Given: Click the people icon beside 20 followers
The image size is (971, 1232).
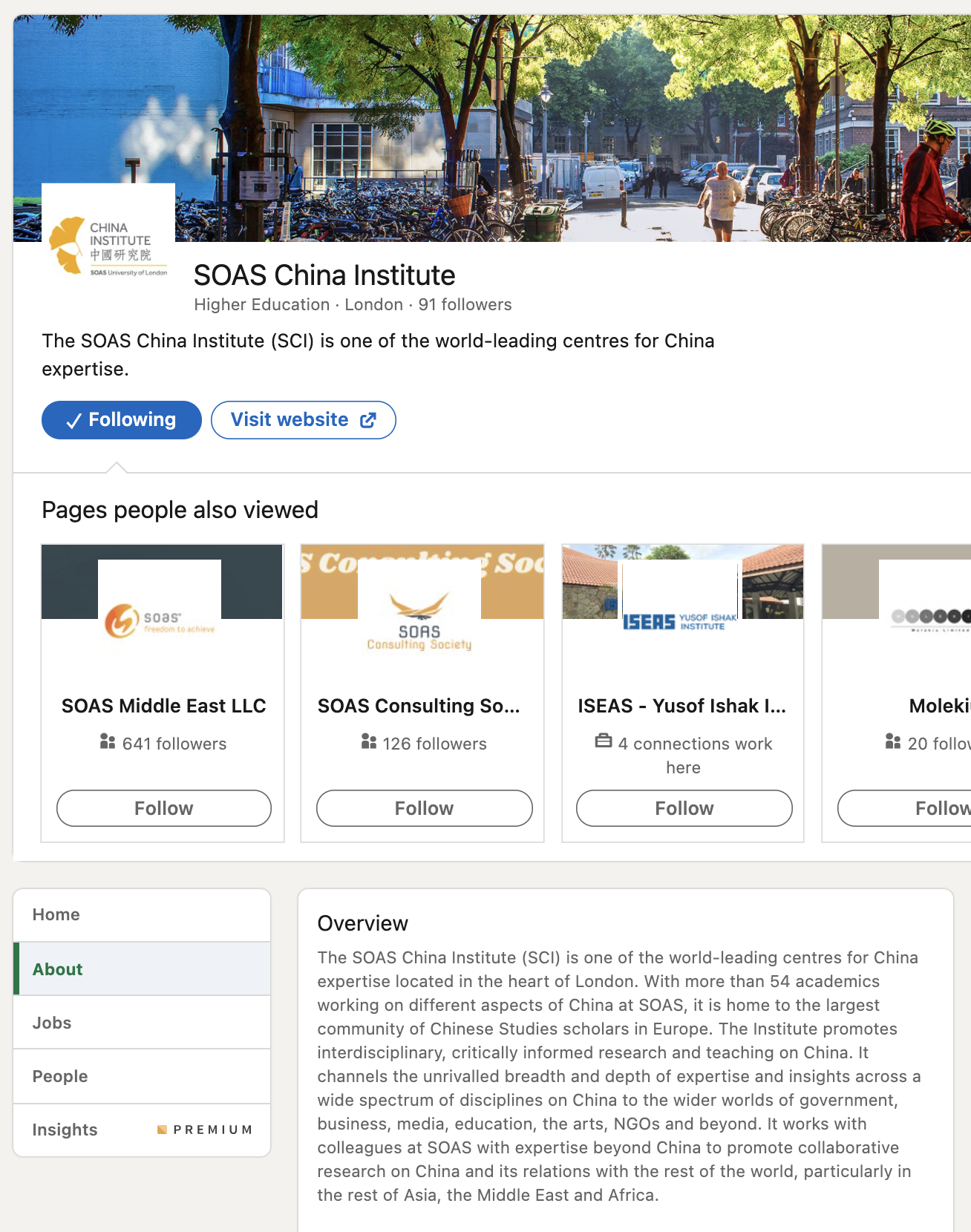Looking at the screenshot, I should [893, 741].
